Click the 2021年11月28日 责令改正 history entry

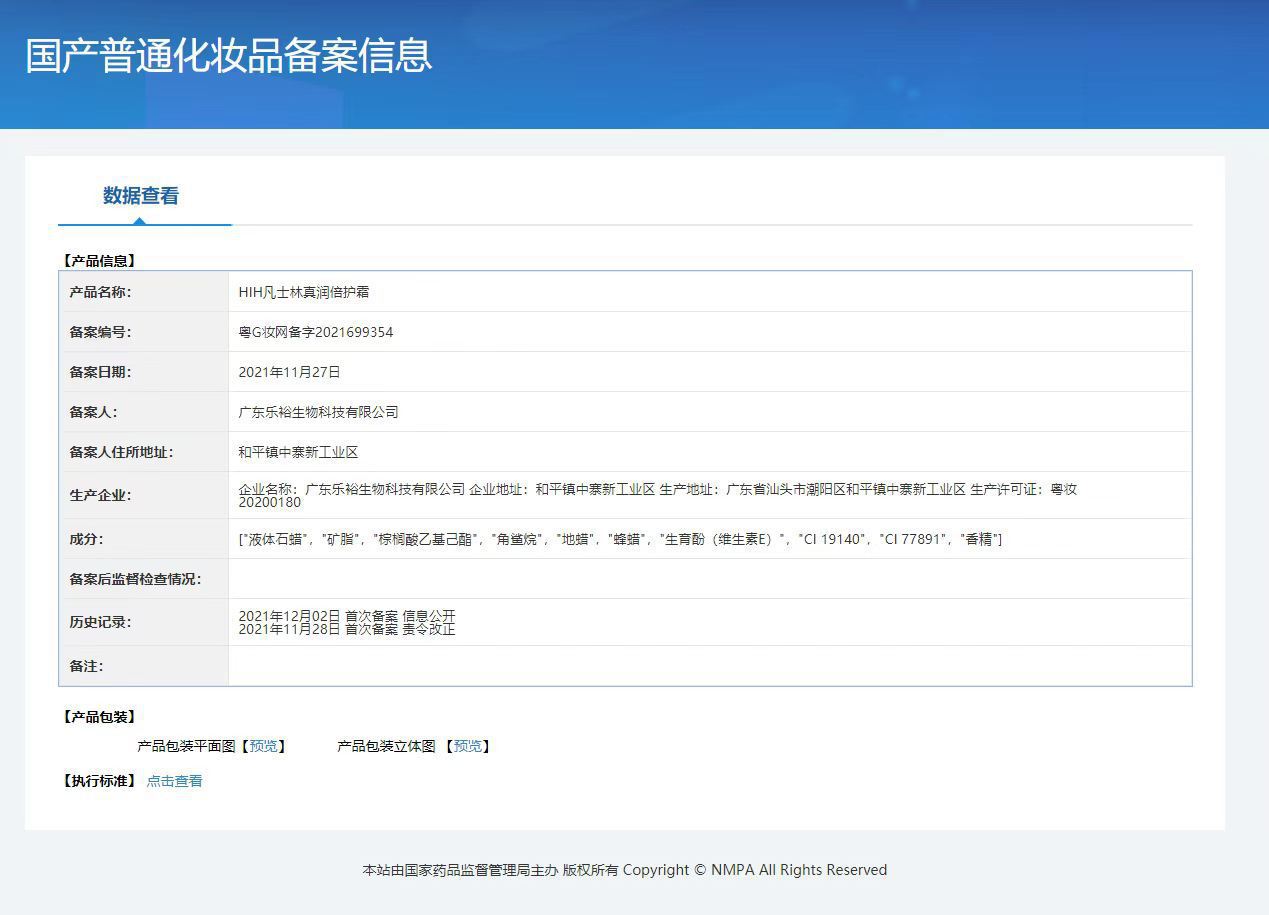347,630
